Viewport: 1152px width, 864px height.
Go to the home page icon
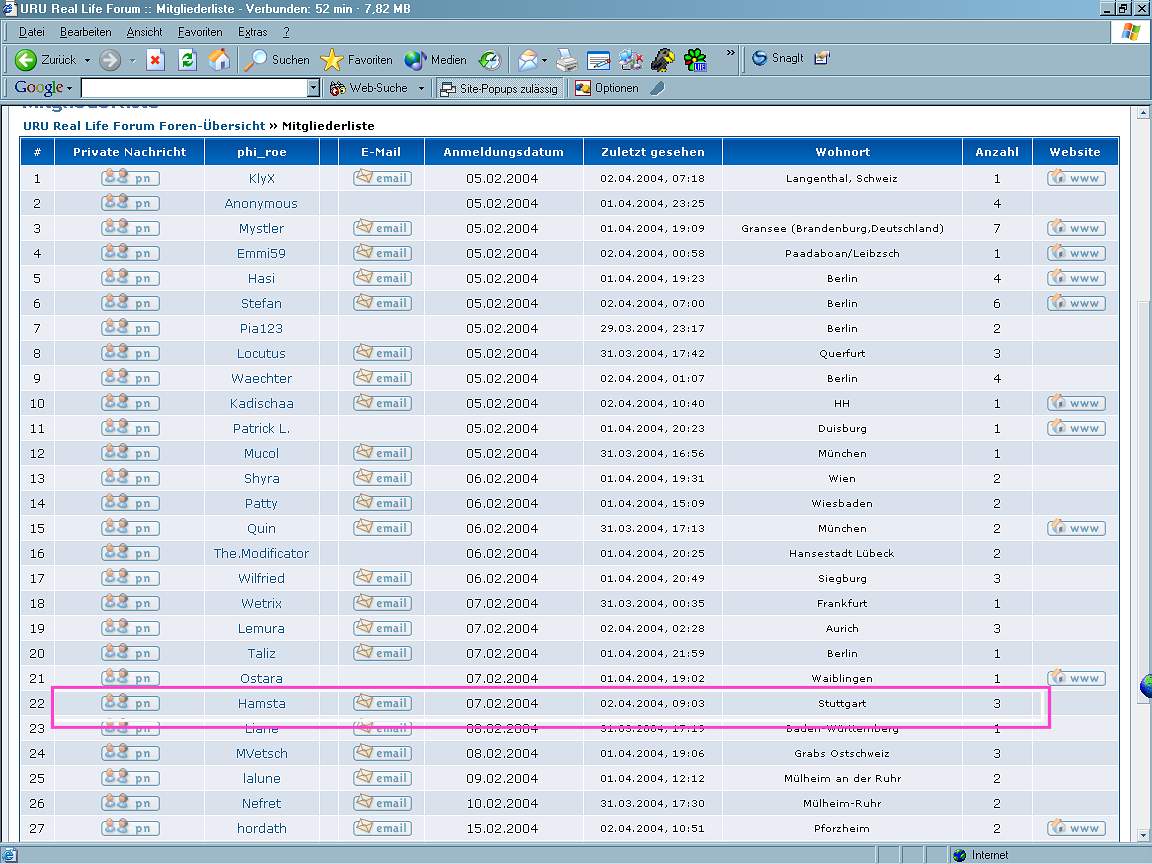pyautogui.click(x=219, y=60)
